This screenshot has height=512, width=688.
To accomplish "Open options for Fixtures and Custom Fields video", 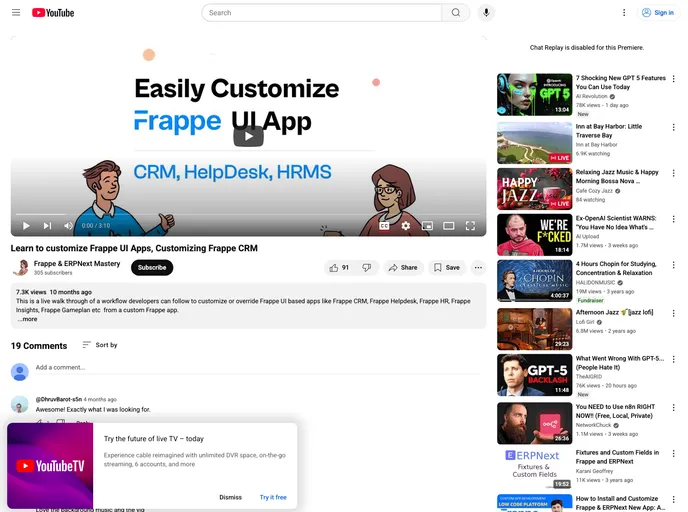I will click(674, 453).
